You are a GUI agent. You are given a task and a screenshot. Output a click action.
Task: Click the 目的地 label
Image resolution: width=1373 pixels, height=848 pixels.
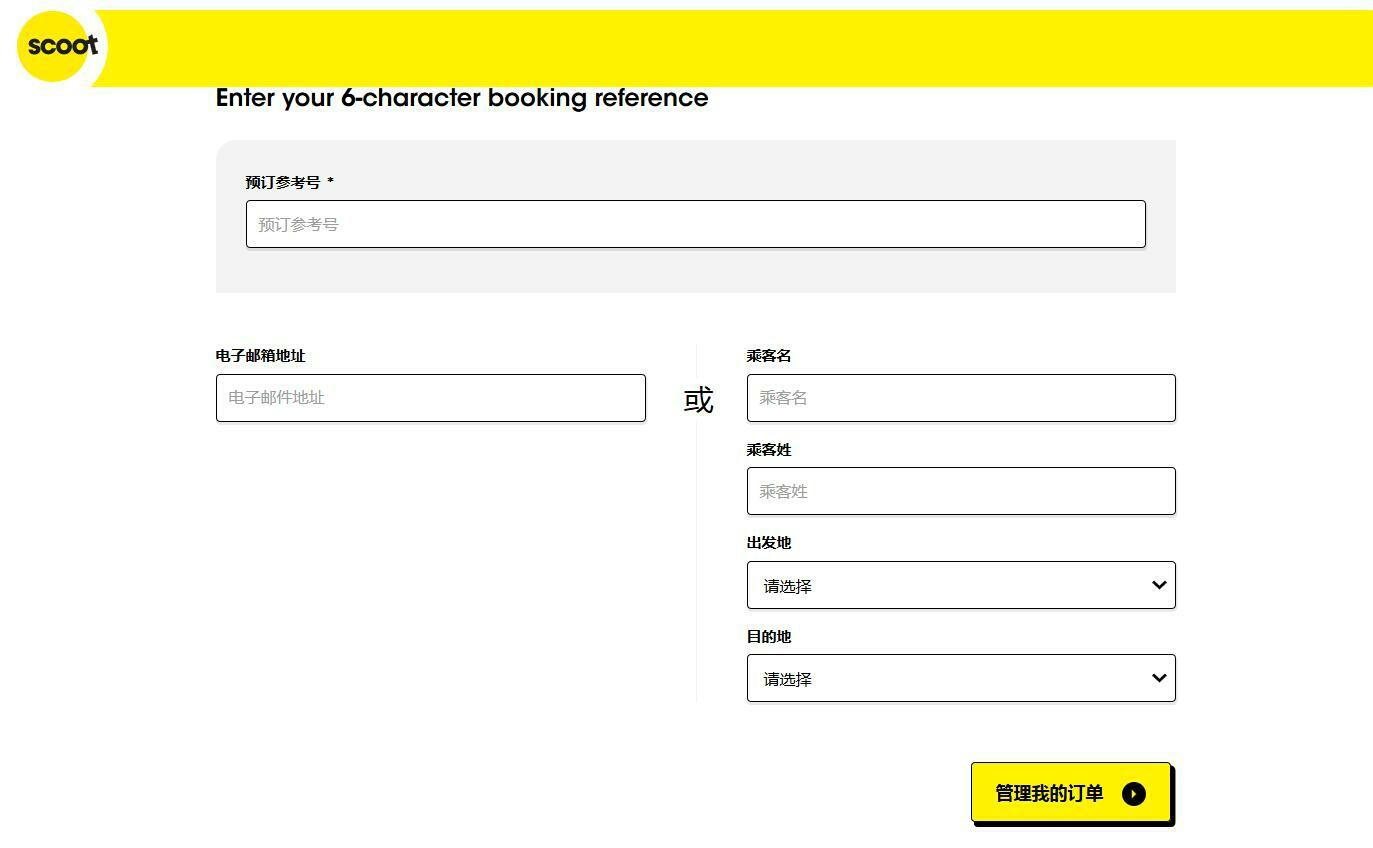[768, 637]
